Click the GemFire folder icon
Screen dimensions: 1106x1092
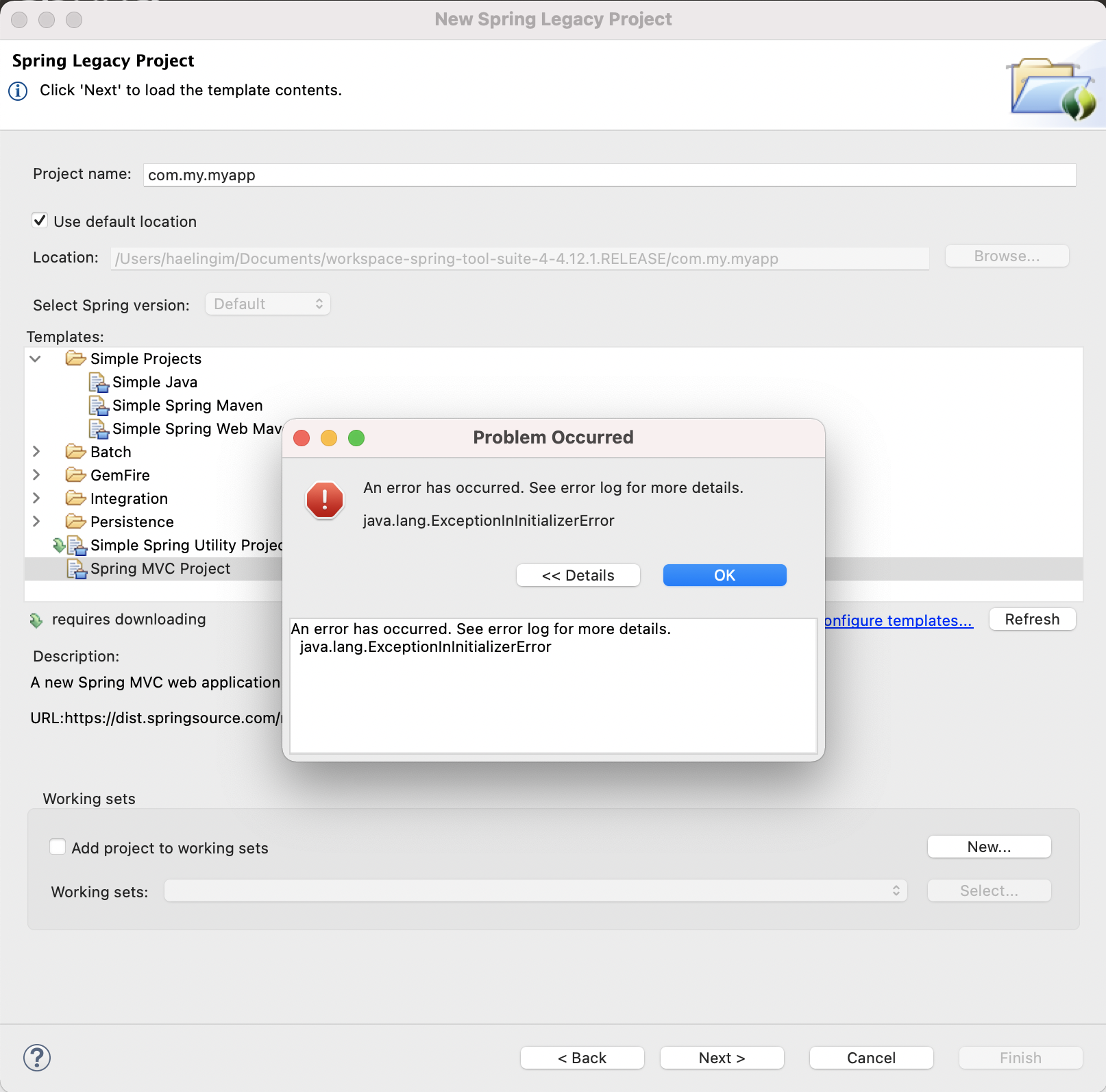pyautogui.click(x=75, y=475)
